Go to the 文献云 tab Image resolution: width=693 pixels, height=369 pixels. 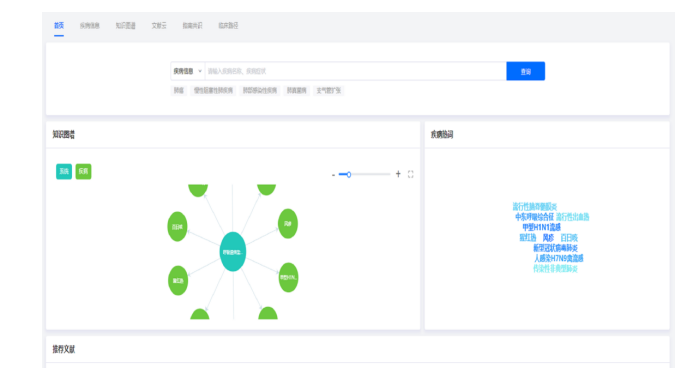click(159, 26)
